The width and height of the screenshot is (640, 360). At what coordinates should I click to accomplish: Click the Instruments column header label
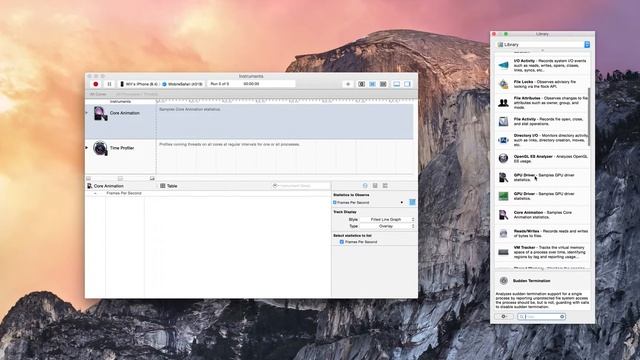pyautogui.click(x=120, y=101)
